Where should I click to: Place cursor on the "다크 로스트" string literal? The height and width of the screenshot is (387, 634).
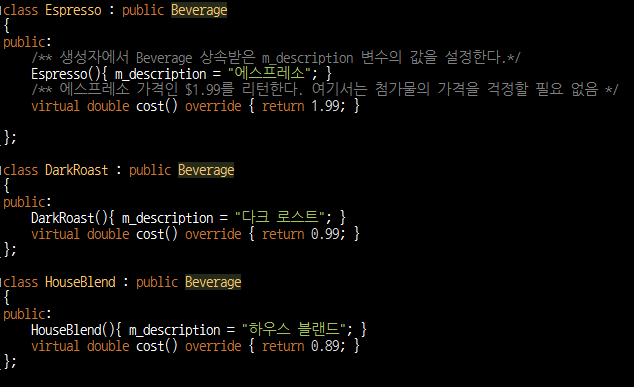click(x=280, y=218)
